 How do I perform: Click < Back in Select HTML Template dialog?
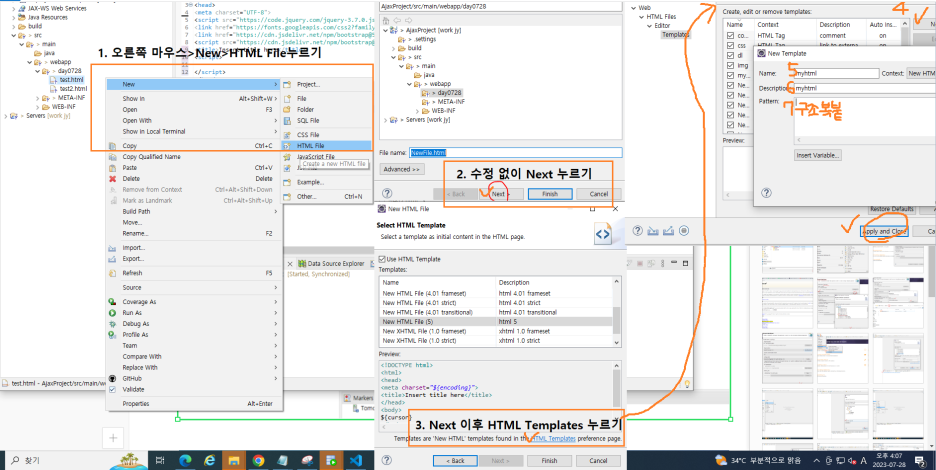(x=455, y=461)
